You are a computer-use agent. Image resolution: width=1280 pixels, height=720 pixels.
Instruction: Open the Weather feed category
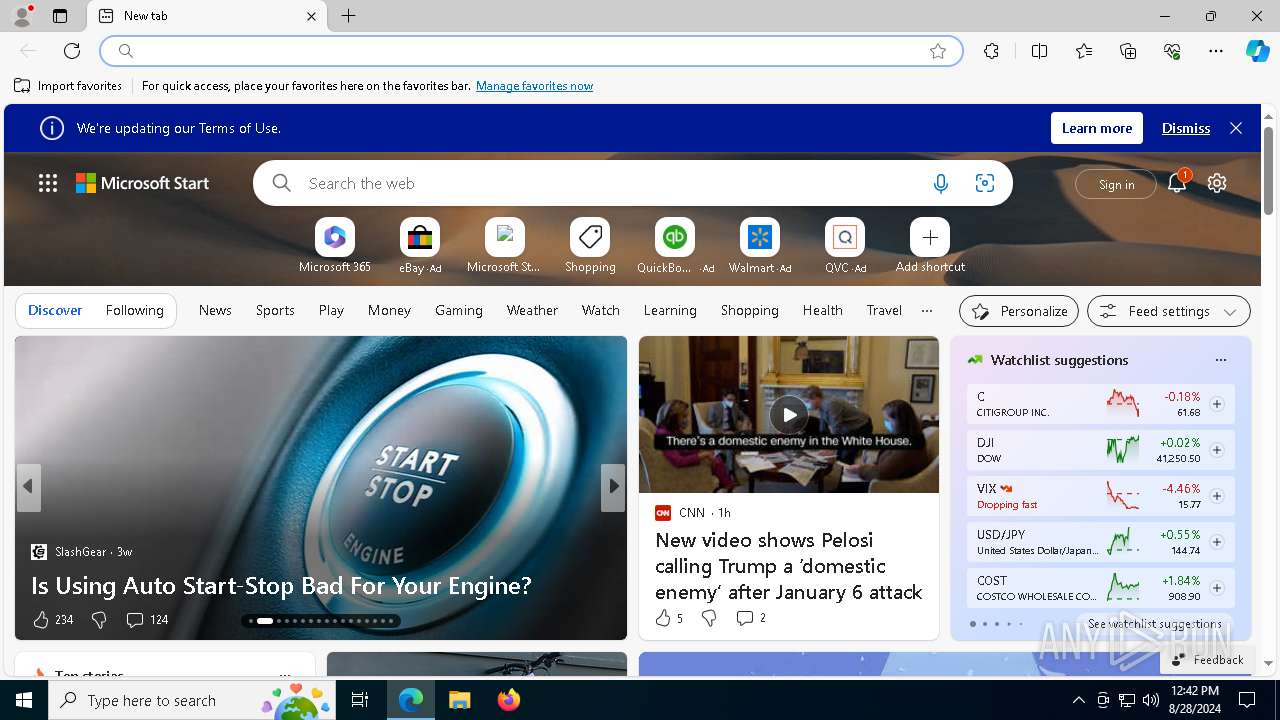click(x=532, y=311)
